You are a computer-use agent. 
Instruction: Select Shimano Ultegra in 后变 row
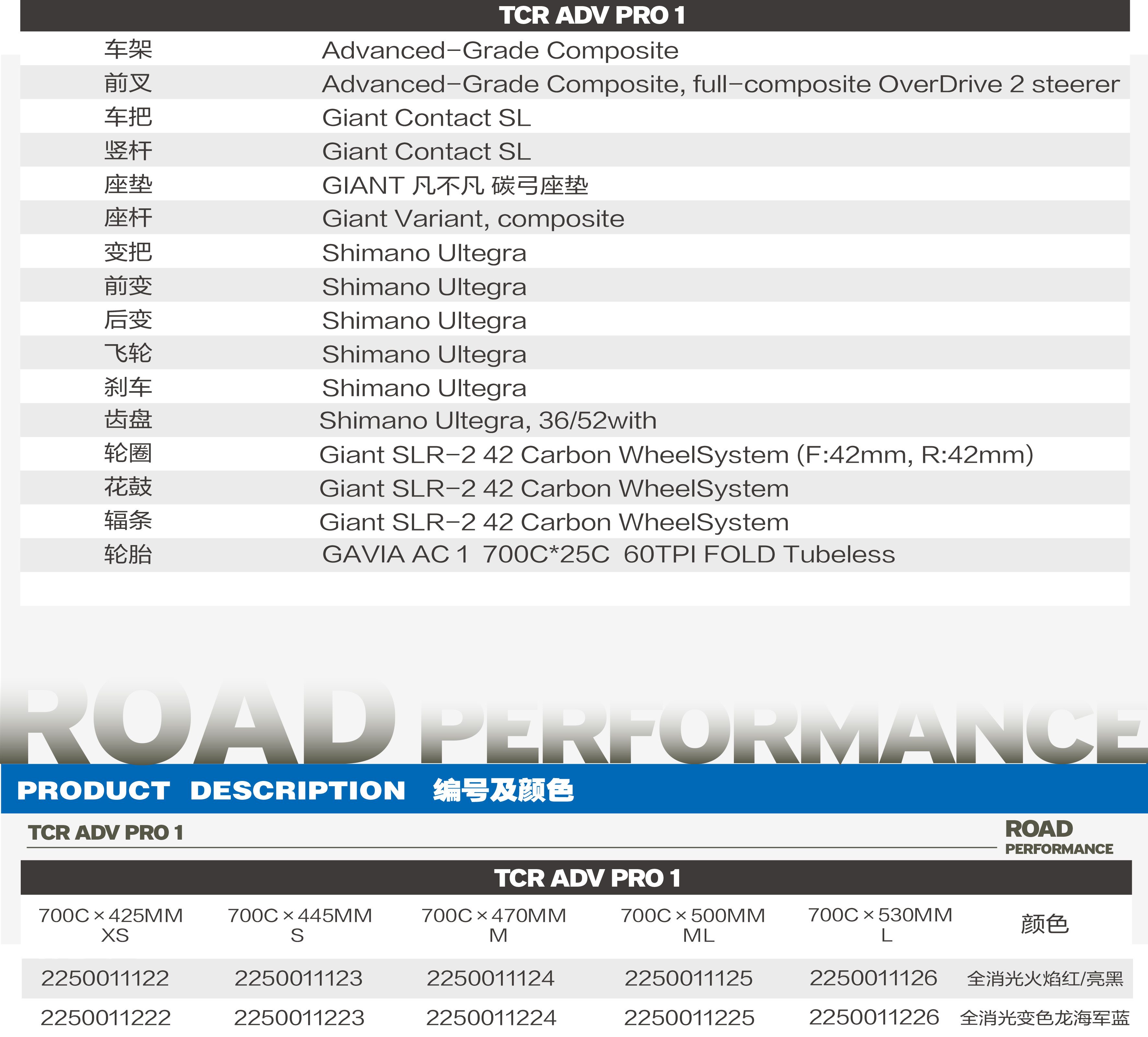pos(424,320)
